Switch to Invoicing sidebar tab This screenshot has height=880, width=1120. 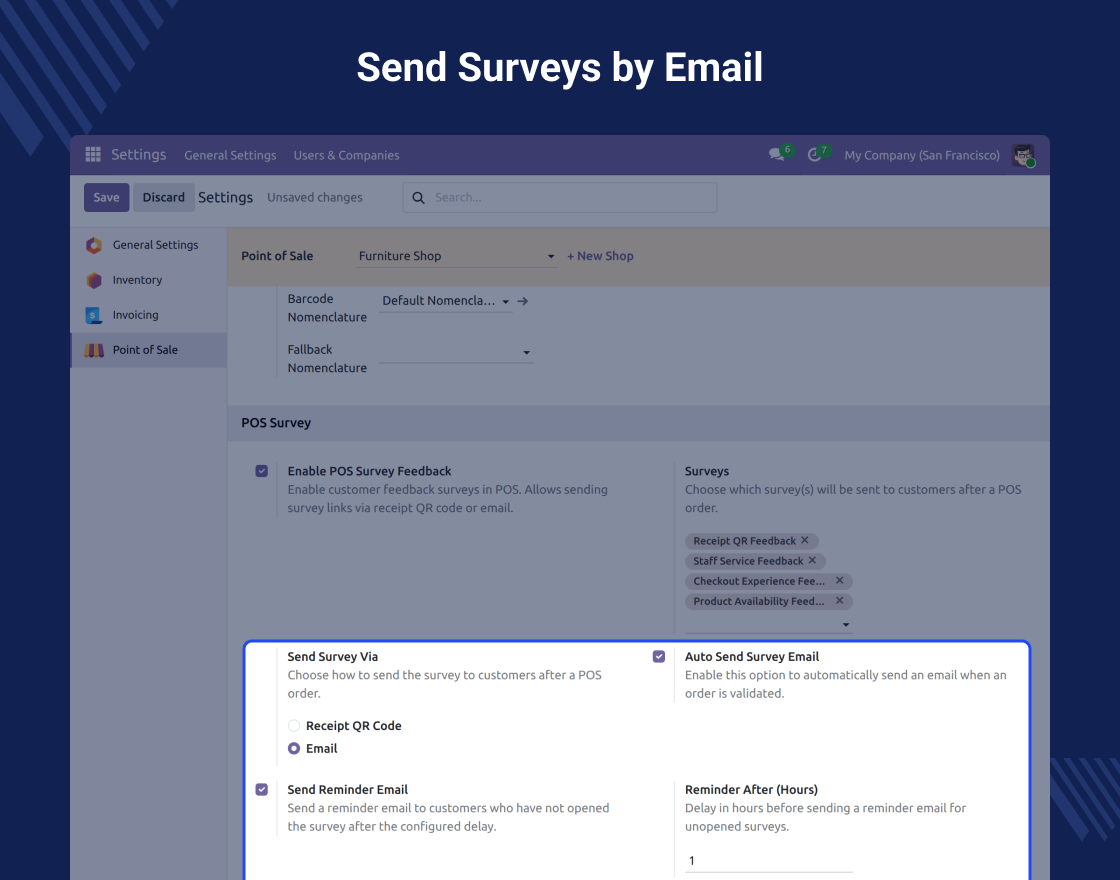click(x=149, y=315)
